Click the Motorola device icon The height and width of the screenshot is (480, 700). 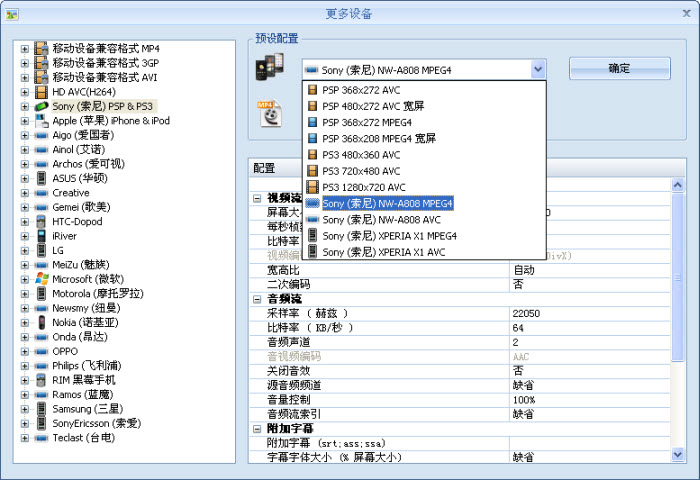tap(41, 294)
